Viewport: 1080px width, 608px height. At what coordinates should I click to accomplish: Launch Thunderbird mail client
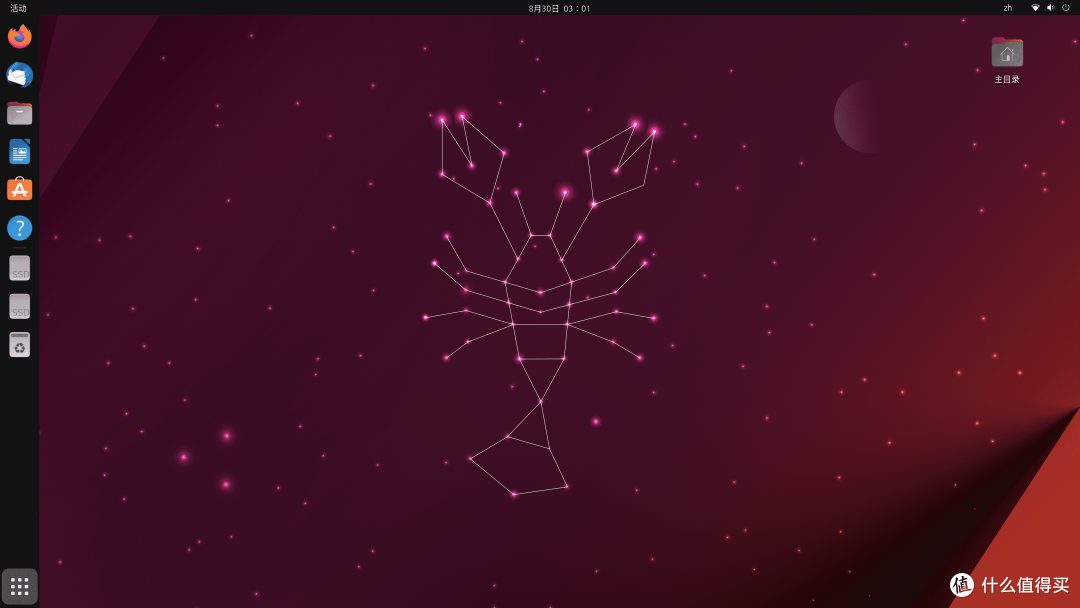point(19,75)
